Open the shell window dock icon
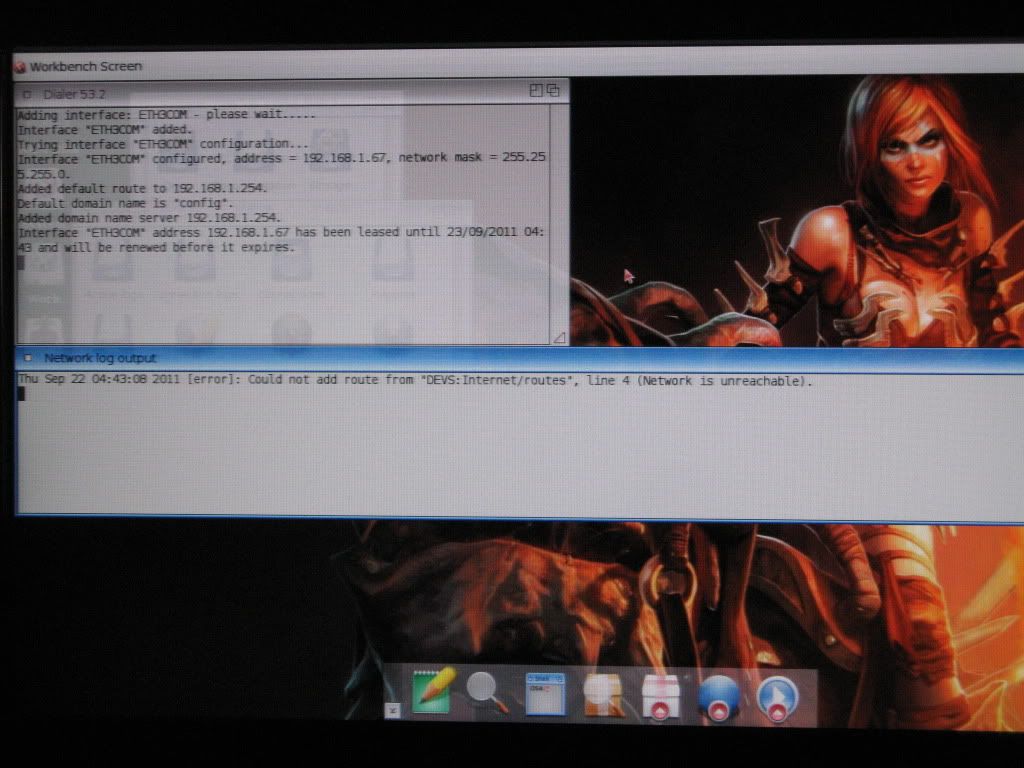The image size is (1024, 768). click(x=545, y=694)
